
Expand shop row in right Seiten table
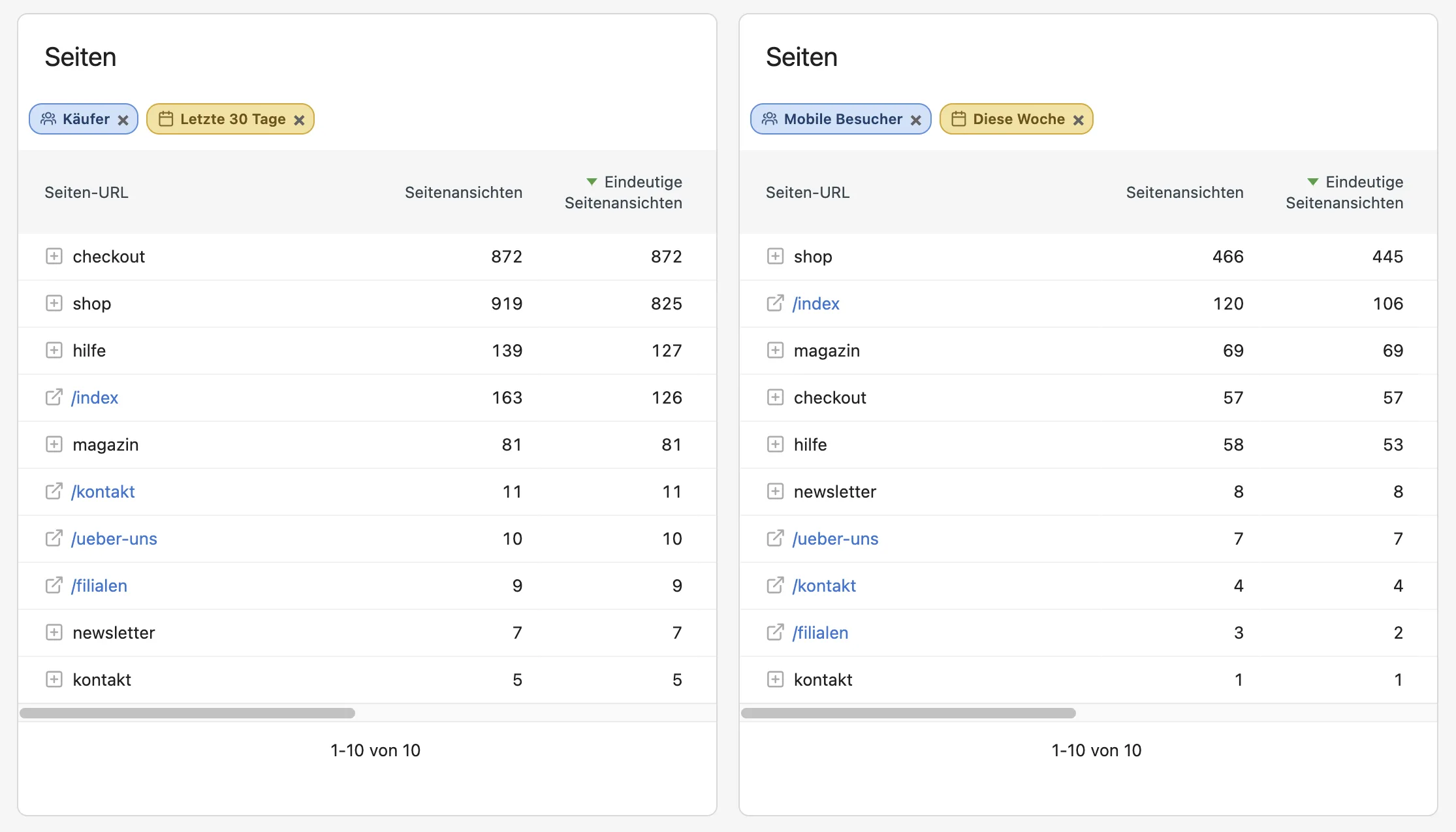tap(775, 256)
